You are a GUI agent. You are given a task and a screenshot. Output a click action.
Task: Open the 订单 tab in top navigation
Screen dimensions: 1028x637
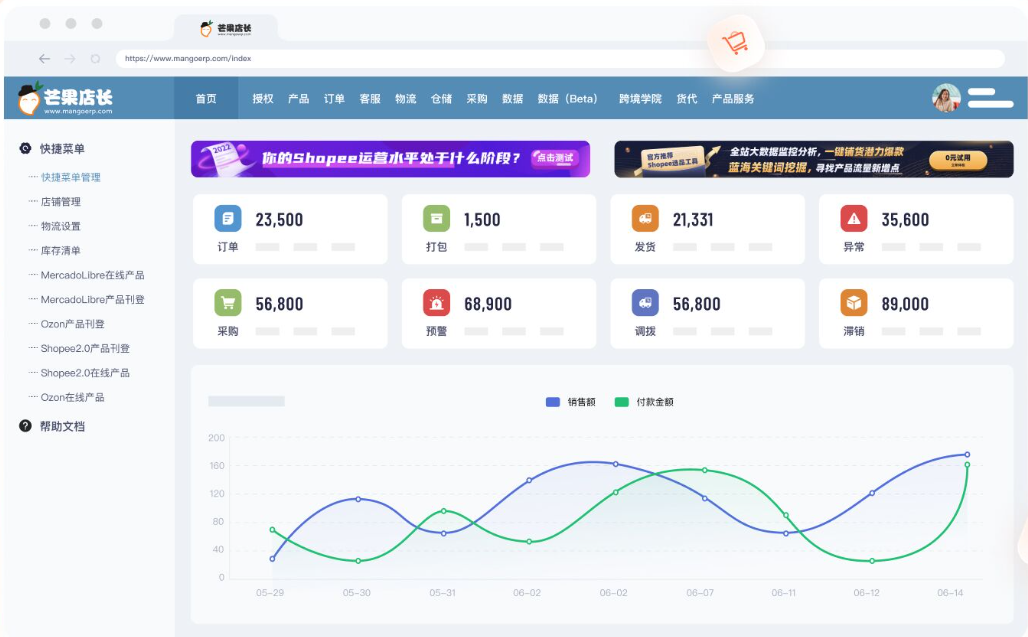tap(334, 99)
